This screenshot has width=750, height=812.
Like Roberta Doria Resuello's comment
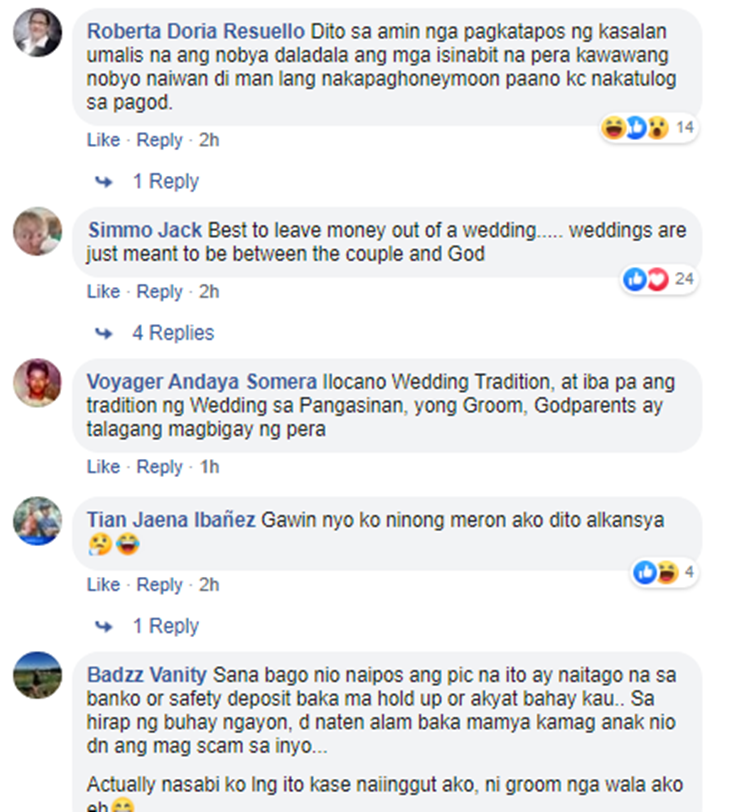tap(103, 140)
